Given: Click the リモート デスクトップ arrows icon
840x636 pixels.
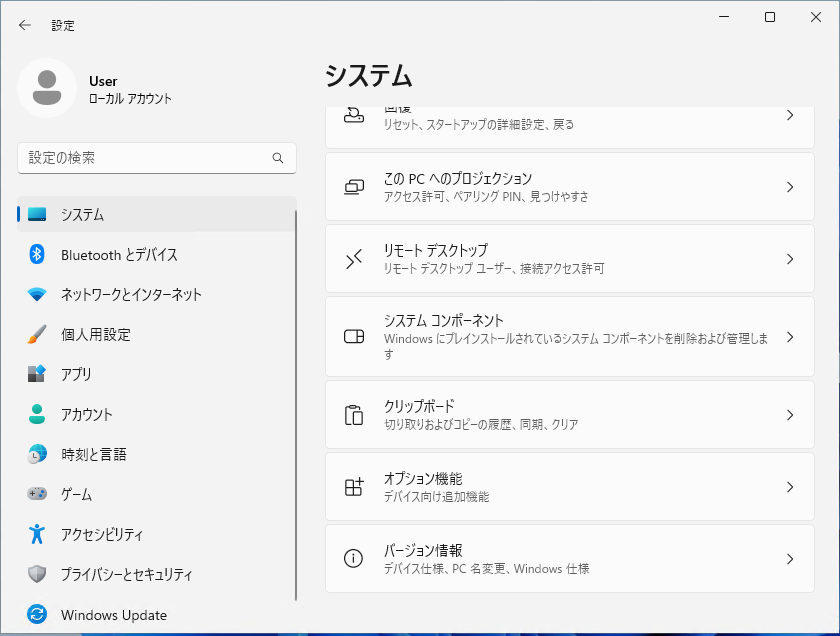Looking at the screenshot, I should click(354, 259).
